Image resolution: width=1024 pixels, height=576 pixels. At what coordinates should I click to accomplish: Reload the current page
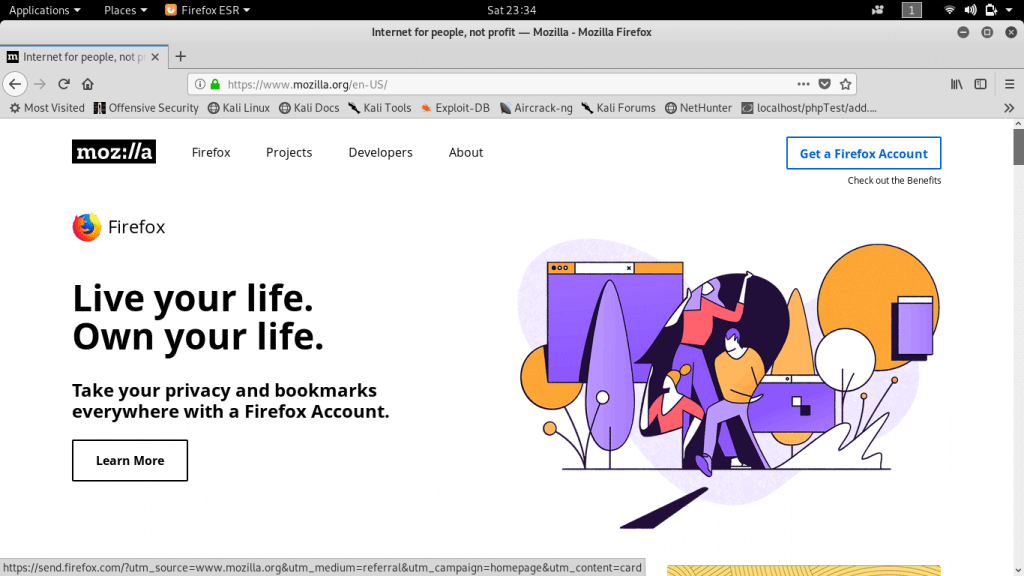click(63, 84)
